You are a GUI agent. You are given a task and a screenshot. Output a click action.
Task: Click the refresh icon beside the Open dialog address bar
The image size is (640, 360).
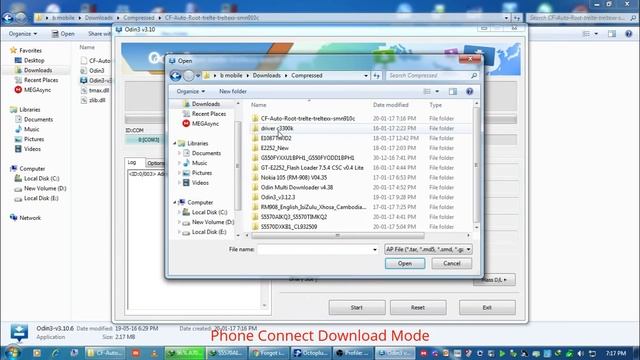point(376,76)
